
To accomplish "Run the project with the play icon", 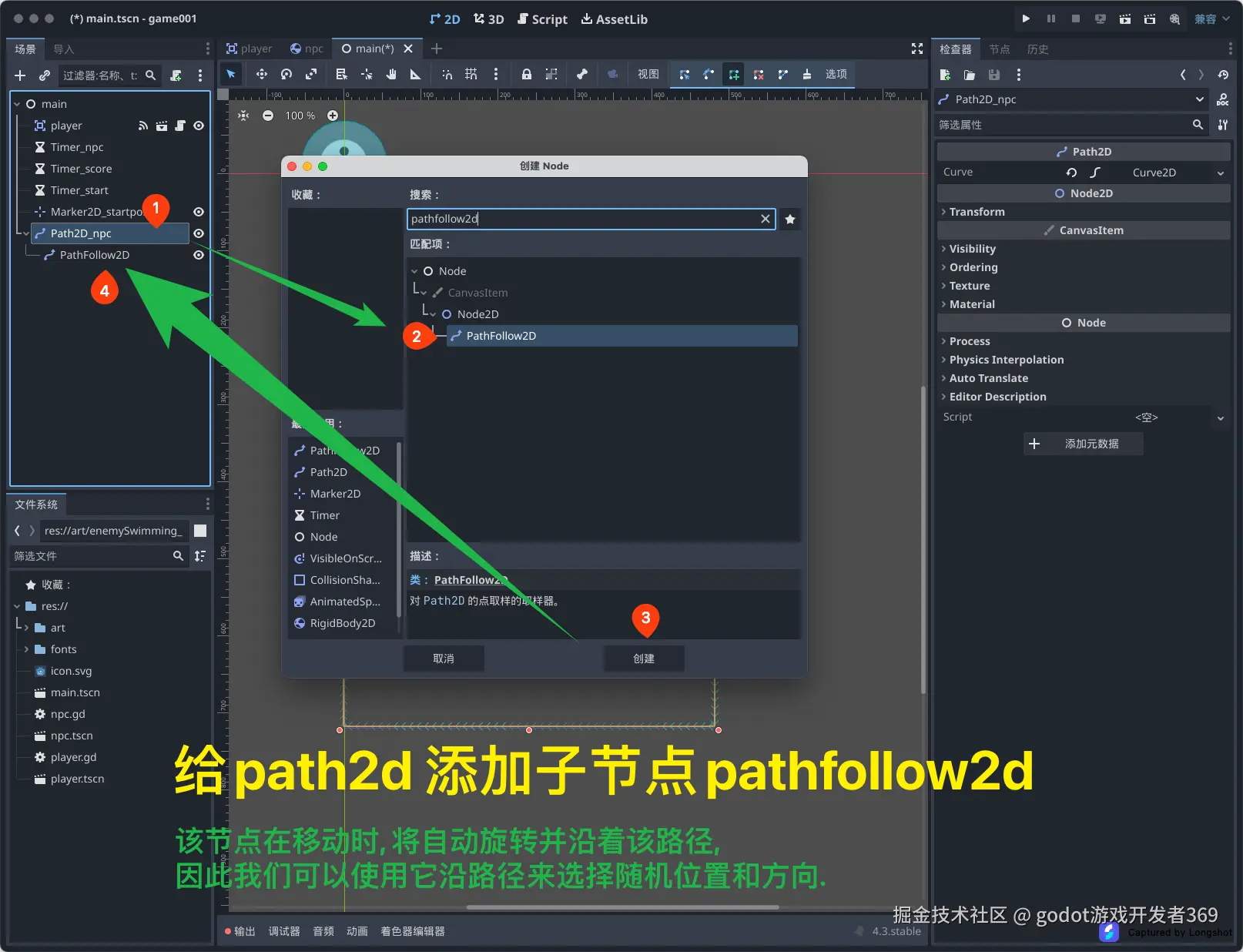I will pyautogui.click(x=1026, y=18).
